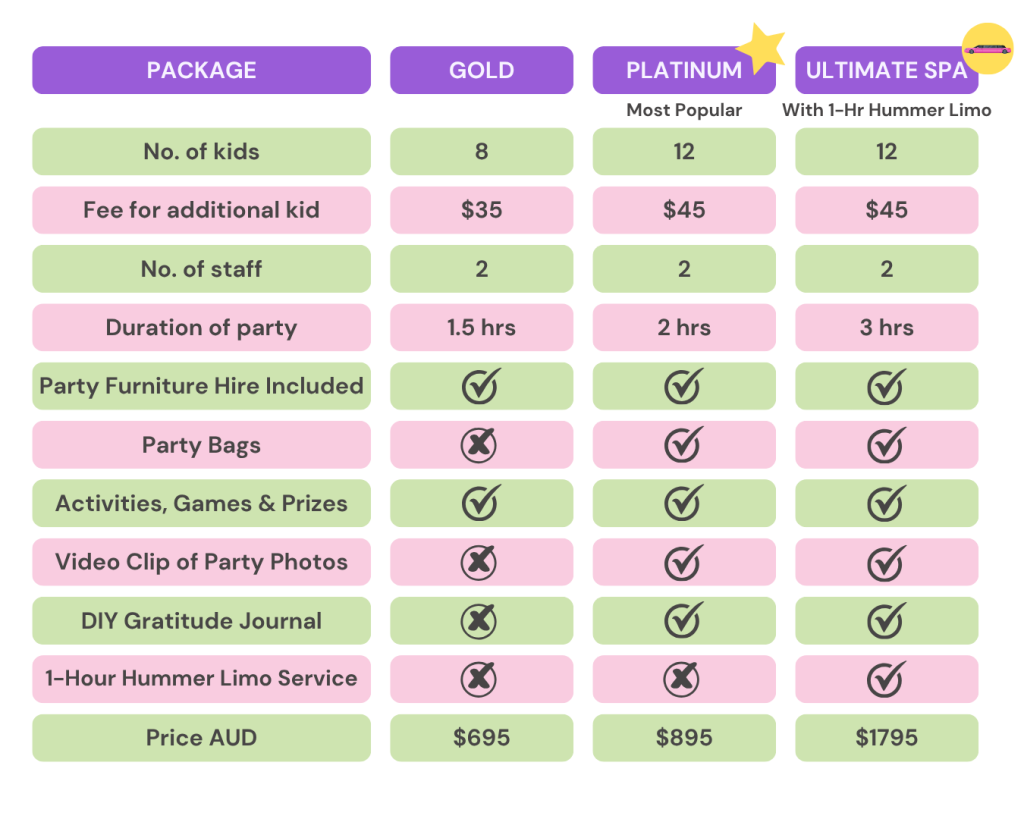This screenshot has width=1024, height=819.
Task: Click Gold's Video Clip cross icon
Action: [x=480, y=562]
